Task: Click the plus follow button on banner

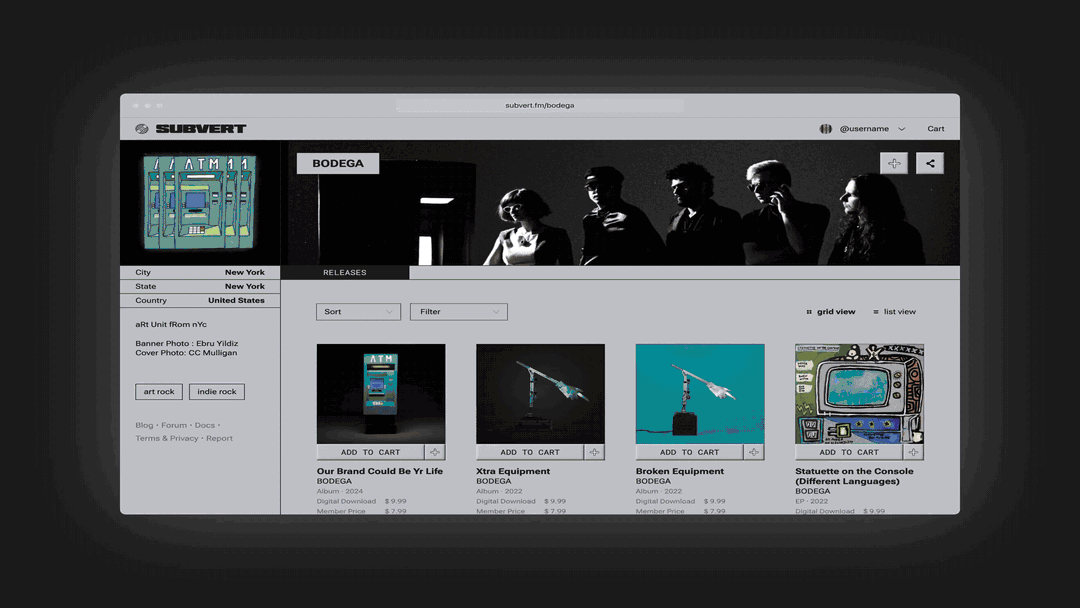Action: 894,163
